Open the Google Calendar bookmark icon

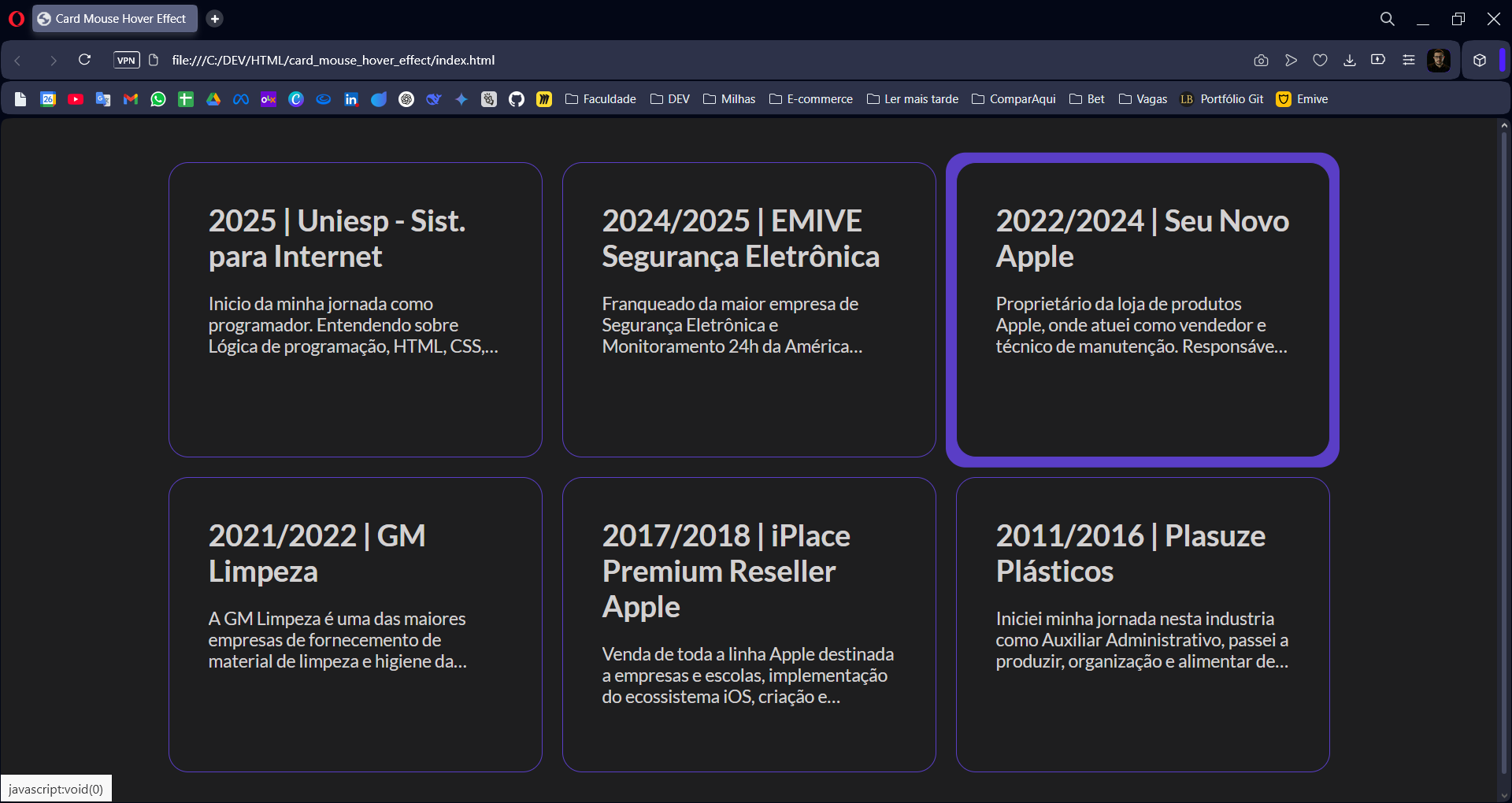pos(48,99)
